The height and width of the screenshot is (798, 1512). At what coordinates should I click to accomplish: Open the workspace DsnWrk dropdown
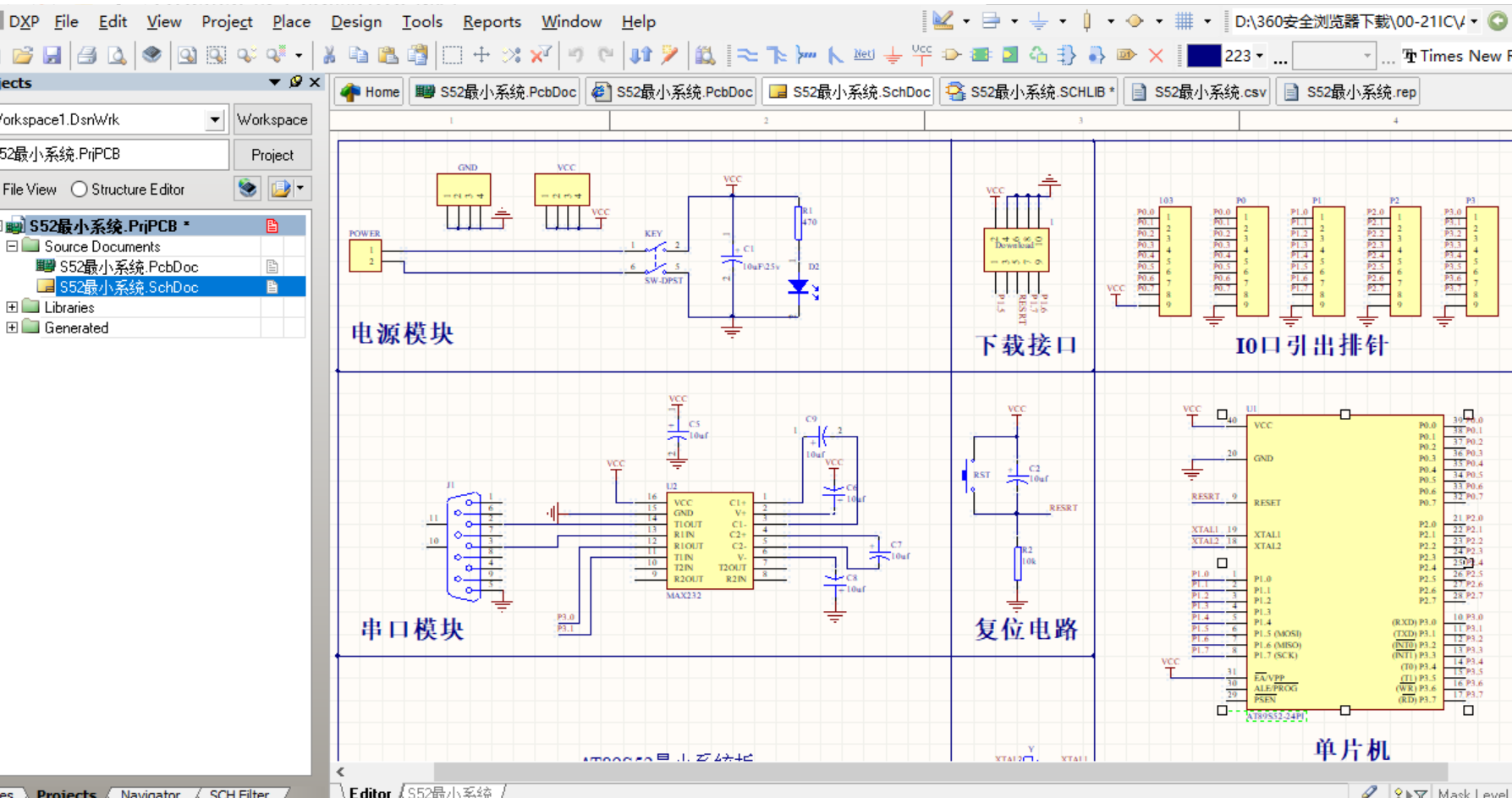tap(215, 119)
